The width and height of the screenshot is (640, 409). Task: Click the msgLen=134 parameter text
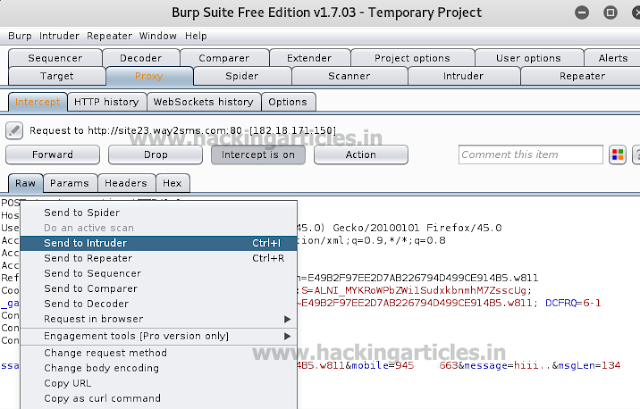click(x=589, y=365)
